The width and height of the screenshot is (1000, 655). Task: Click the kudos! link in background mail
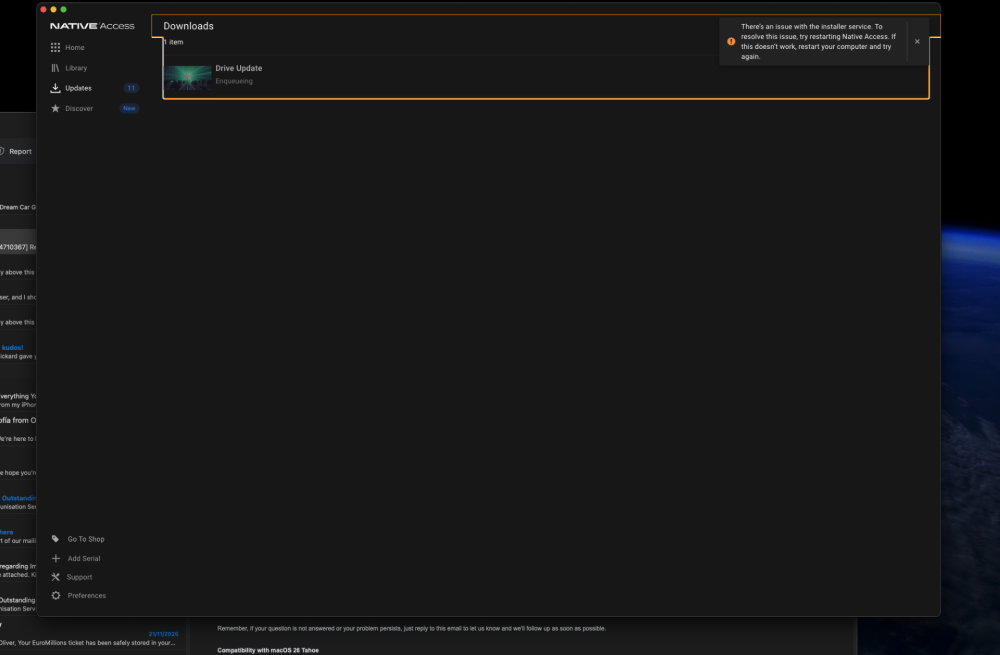pyautogui.click(x=13, y=348)
